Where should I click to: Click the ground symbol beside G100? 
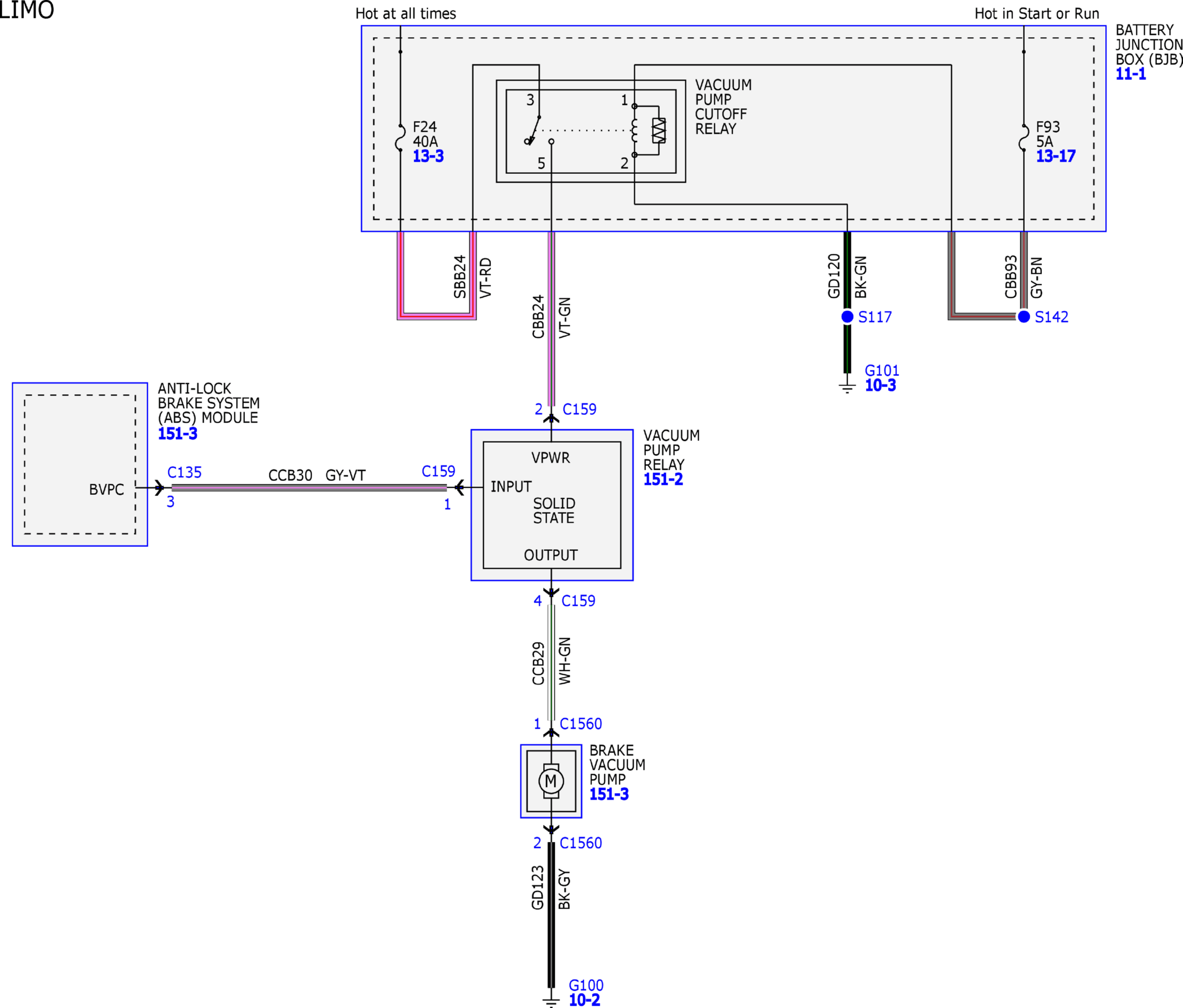pos(551,1003)
